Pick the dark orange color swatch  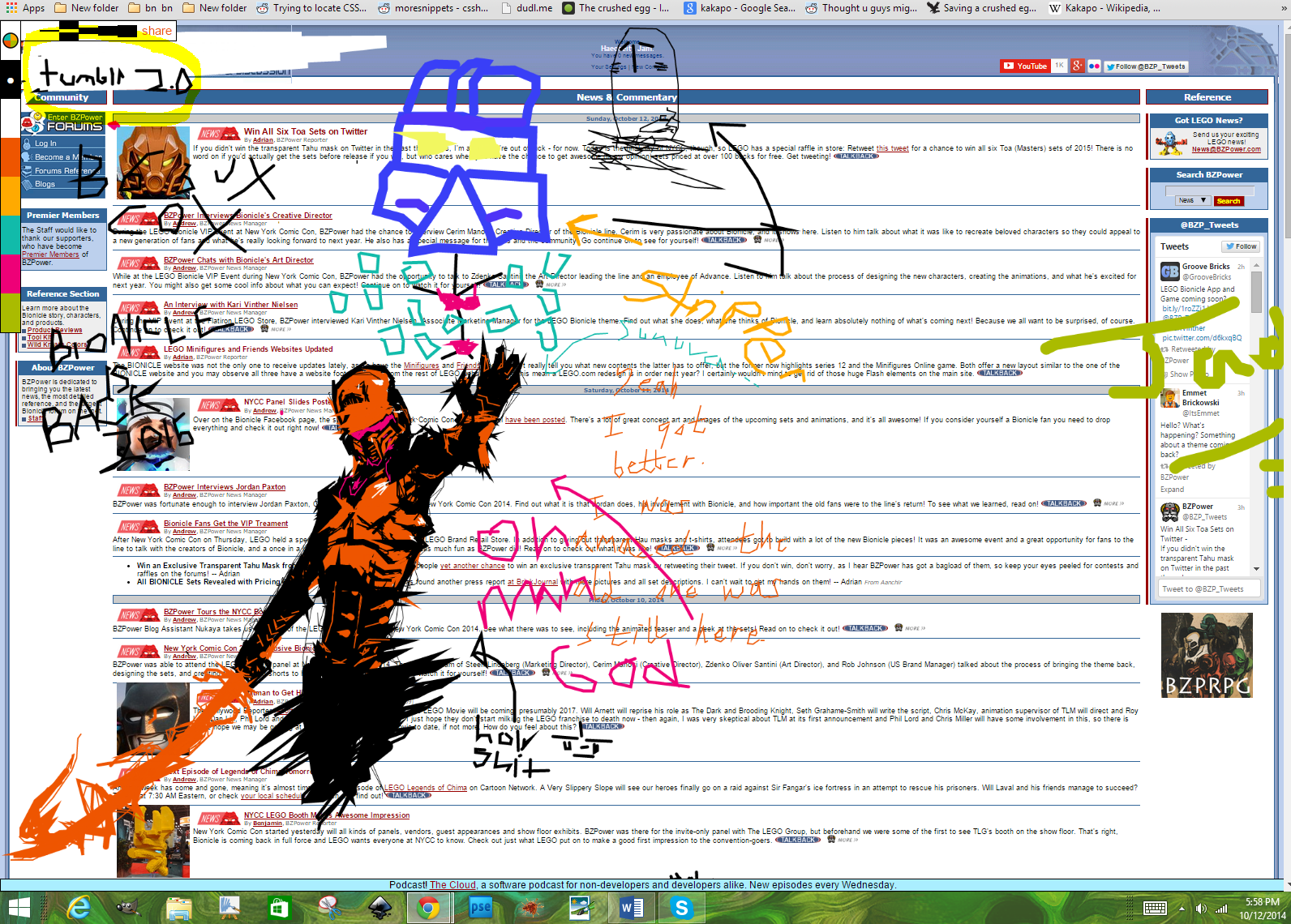10,156
